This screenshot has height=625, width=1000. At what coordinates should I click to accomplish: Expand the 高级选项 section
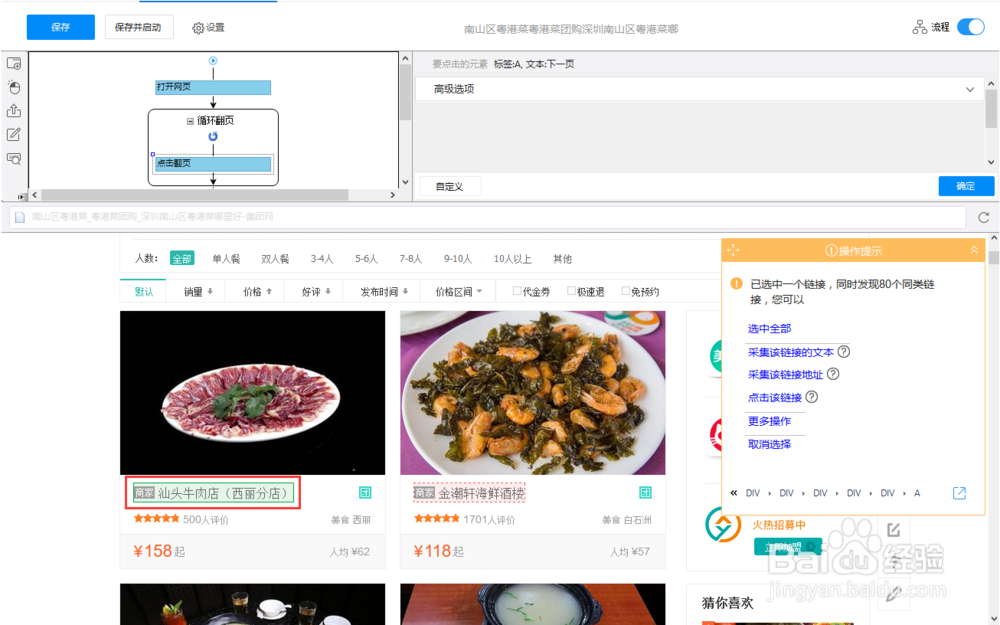tap(700, 89)
